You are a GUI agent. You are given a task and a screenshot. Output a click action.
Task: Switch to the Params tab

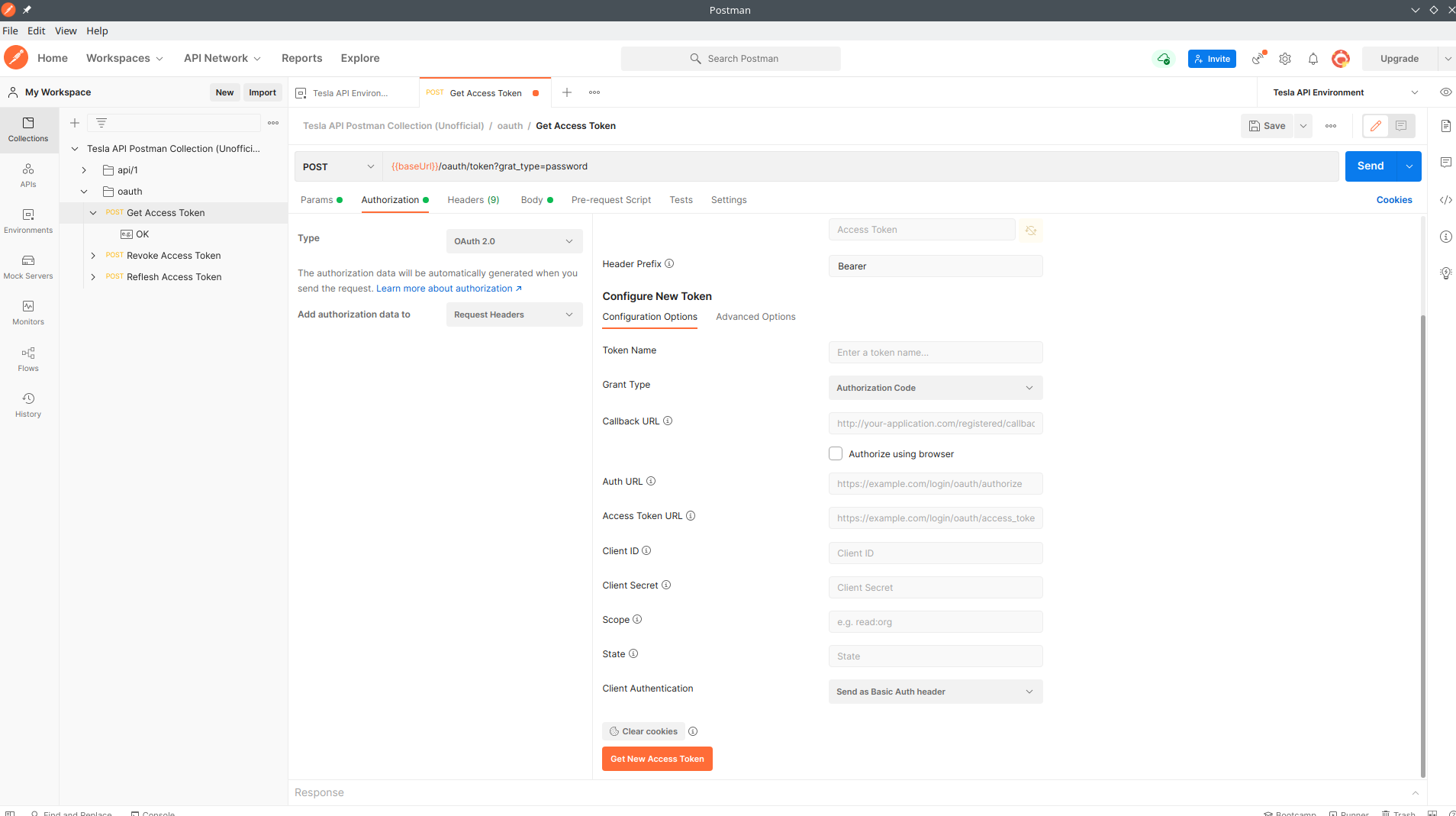(321, 200)
